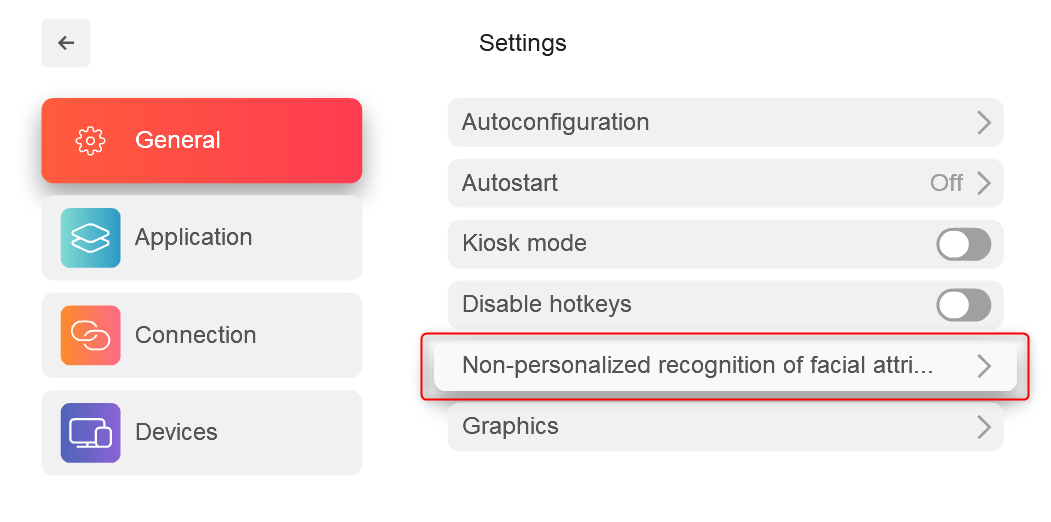Select the General settings tab

202,141
